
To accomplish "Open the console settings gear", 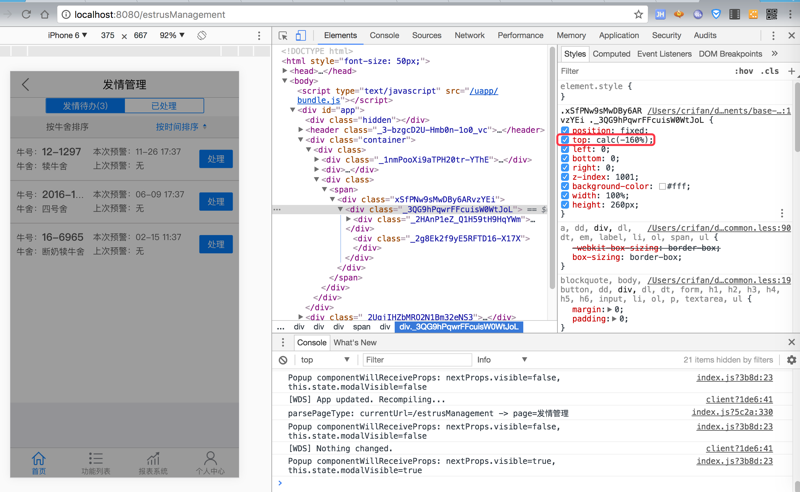I will tap(791, 360).
